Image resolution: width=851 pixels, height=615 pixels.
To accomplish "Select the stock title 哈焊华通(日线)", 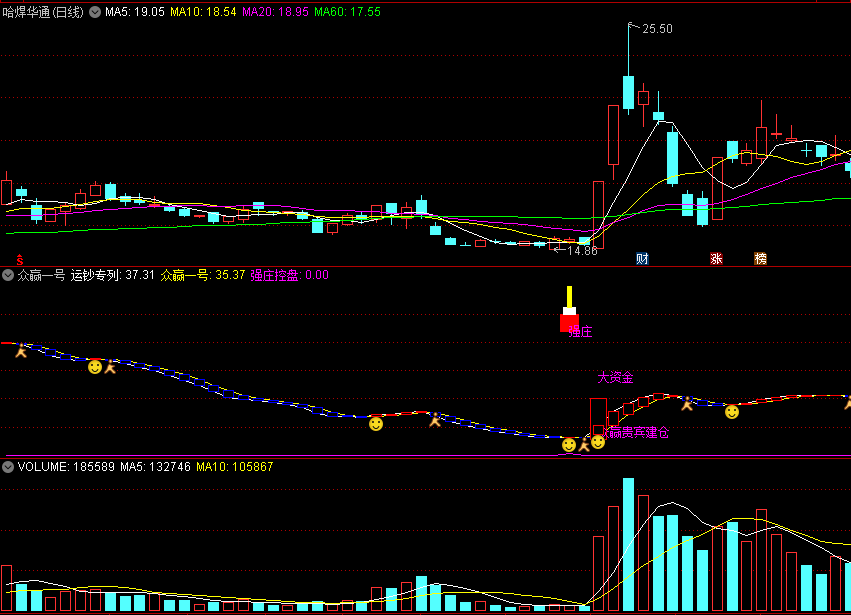I will (43, 12).
